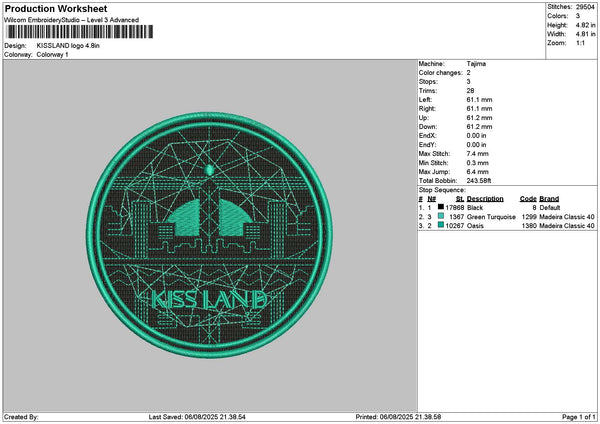Click the Production Worksheet title
The height and width of the screenshot is (424, 600).
(56, 8)
